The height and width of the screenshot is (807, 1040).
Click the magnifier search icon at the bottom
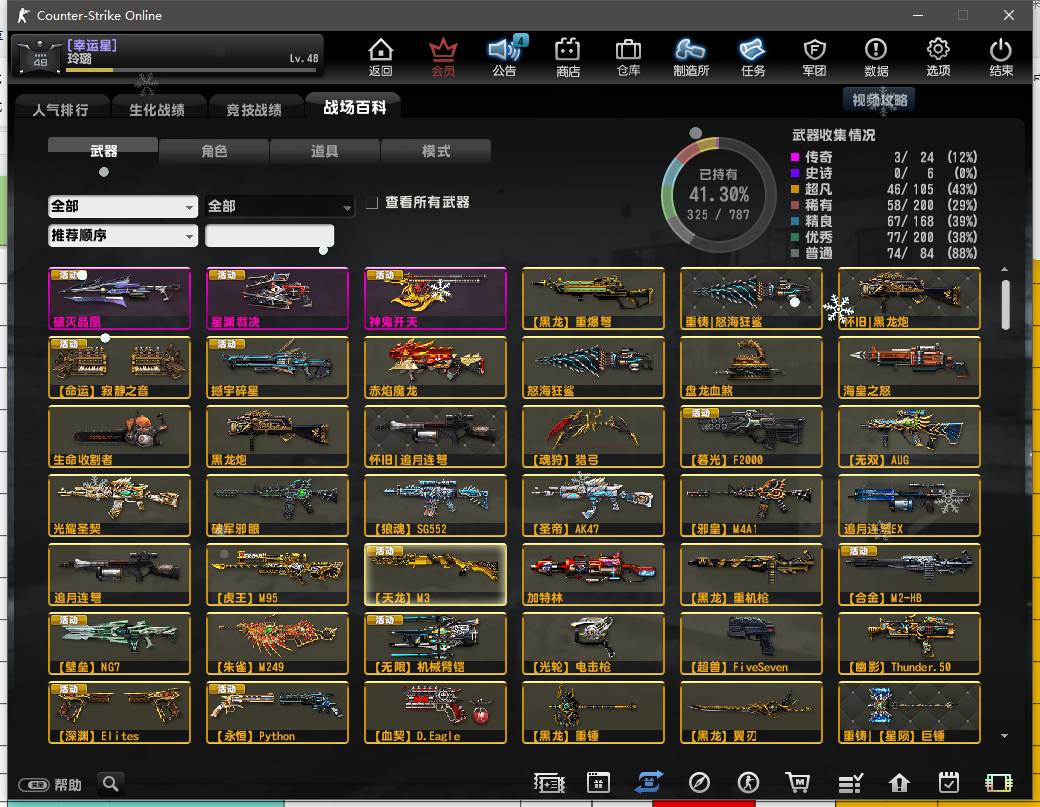coord(111,784)
